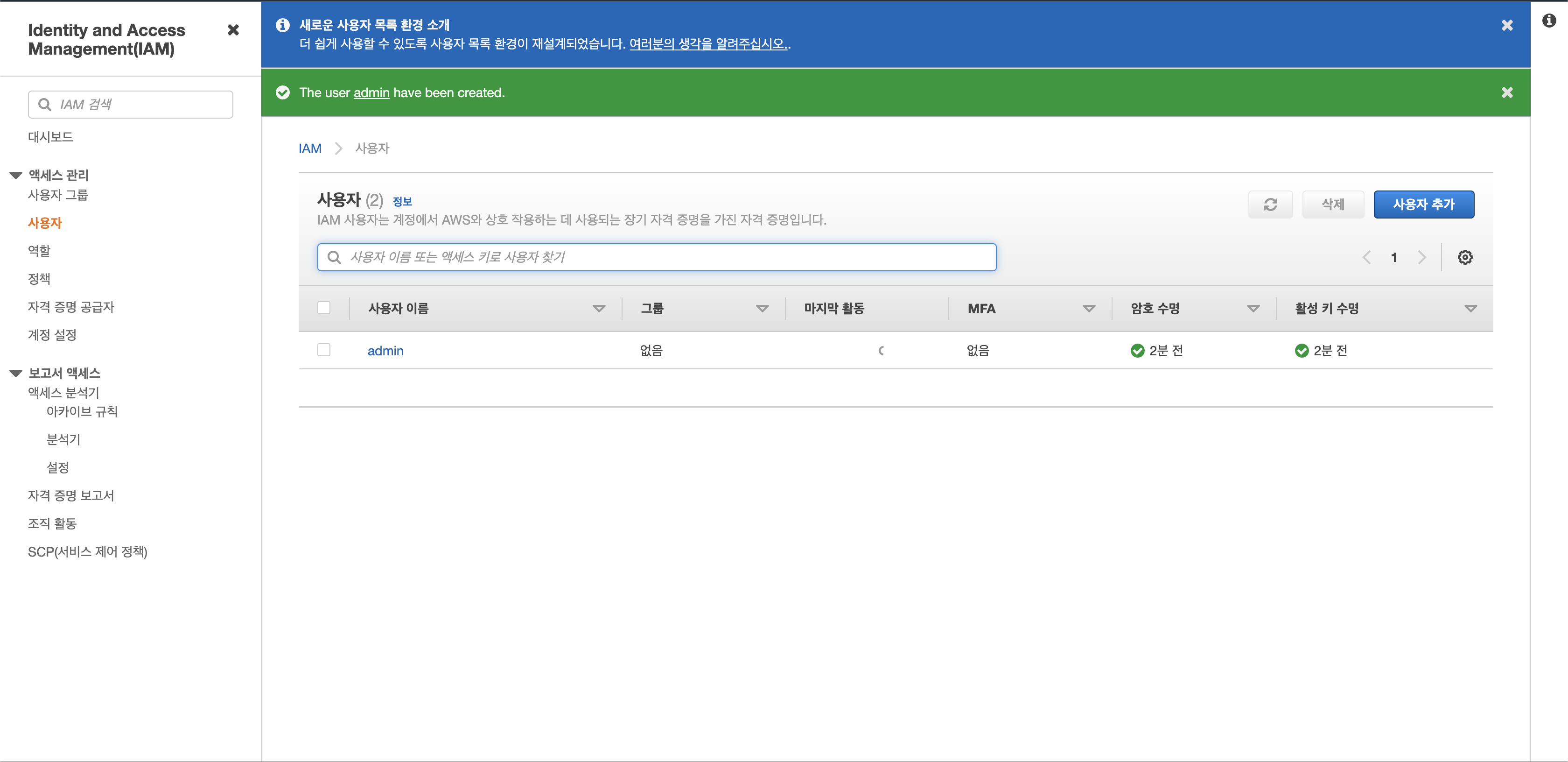Click the 마지막 활동 column header
This screenshot has height=762, width=1568.
click(834, 309)
